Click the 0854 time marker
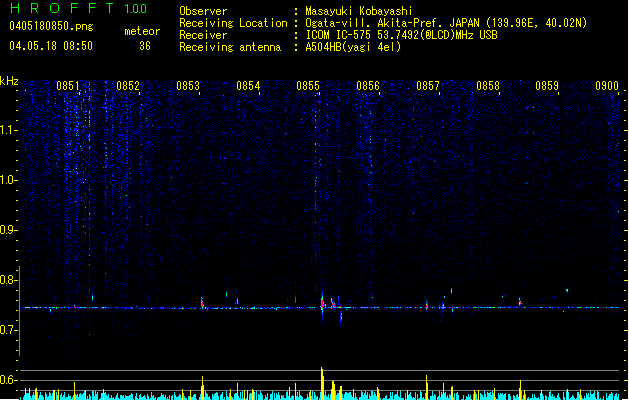 click(248, 86)
